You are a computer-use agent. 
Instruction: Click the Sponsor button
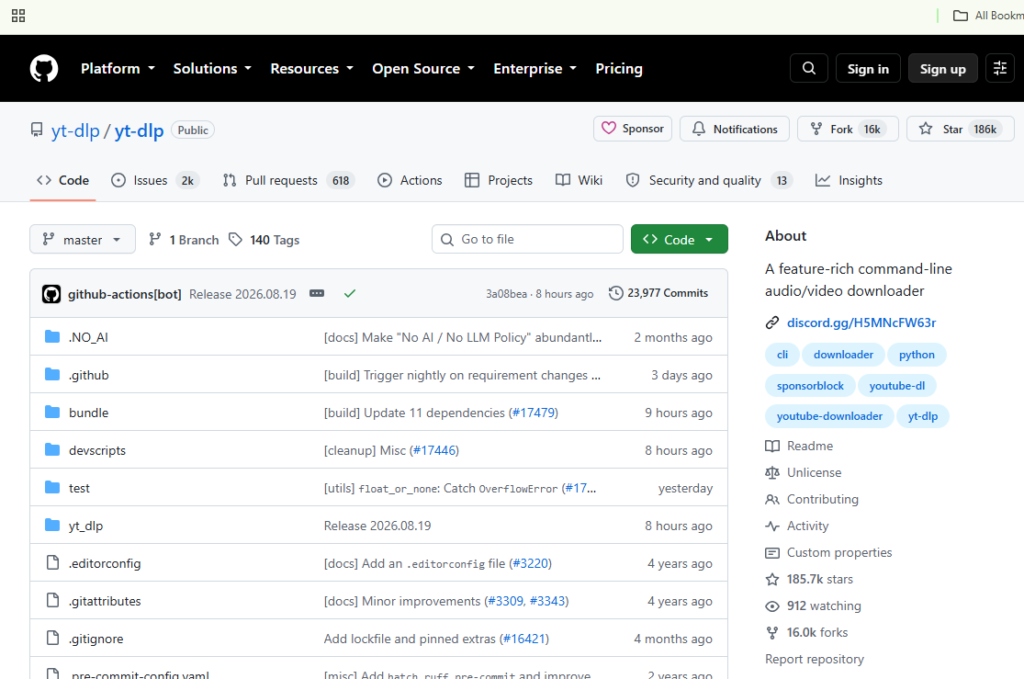[633, 129]
